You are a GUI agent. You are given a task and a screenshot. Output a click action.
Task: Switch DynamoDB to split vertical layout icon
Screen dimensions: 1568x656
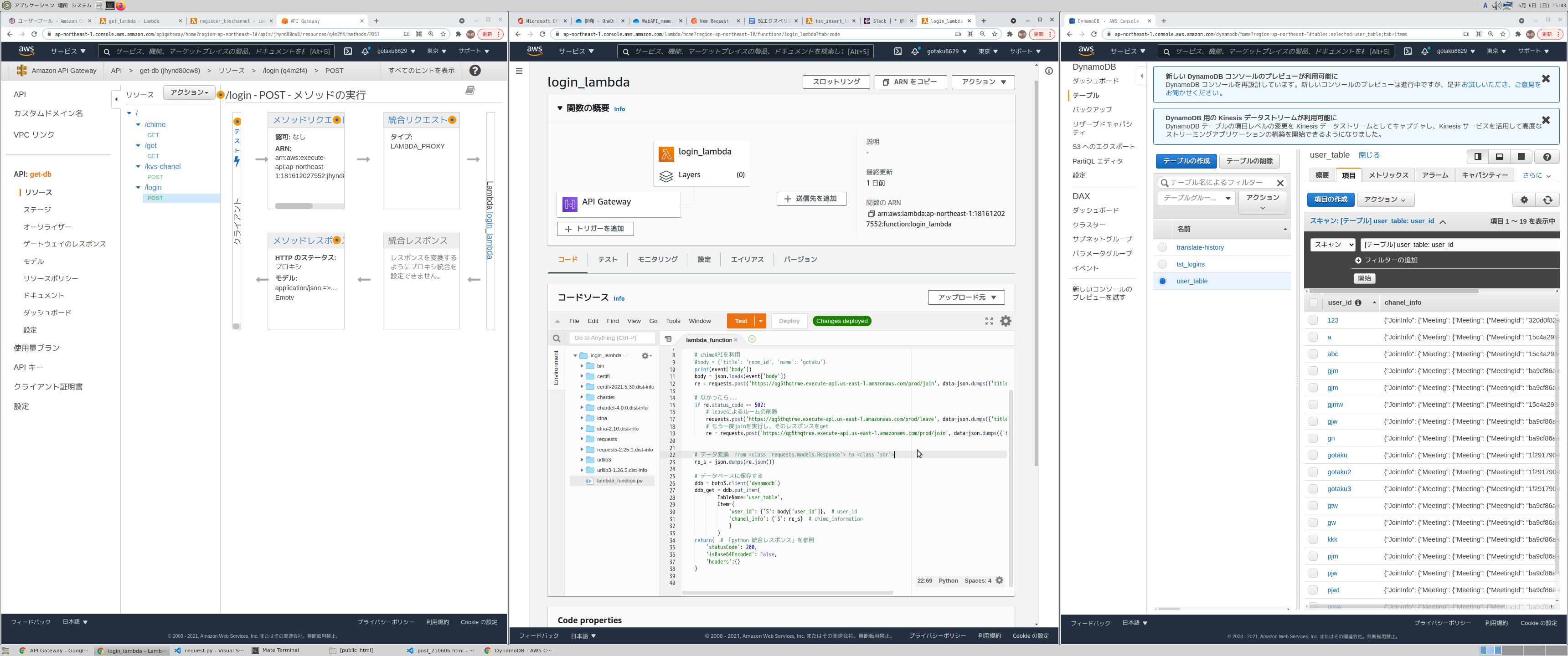1478,156
